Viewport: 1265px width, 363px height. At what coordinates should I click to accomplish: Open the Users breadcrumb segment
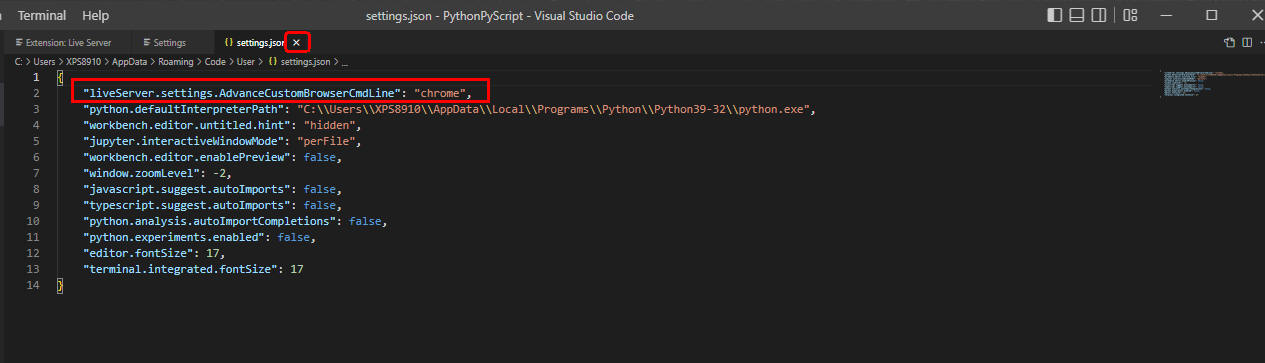pyautogui.click(x=45, y=62)
